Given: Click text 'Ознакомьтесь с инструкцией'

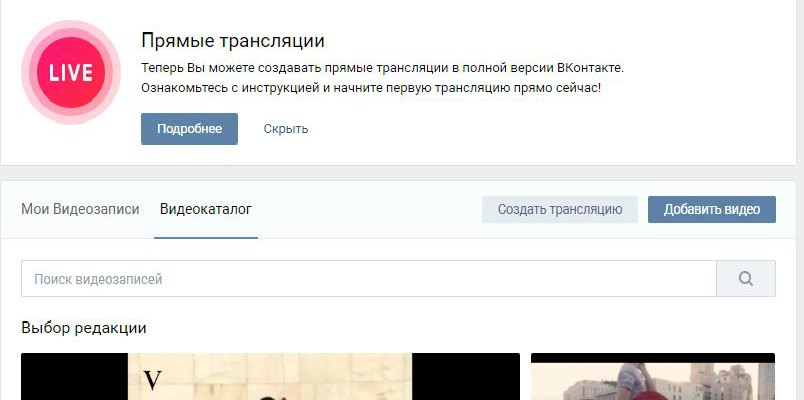Looking at the screenshot, I should tap(230, 88).
